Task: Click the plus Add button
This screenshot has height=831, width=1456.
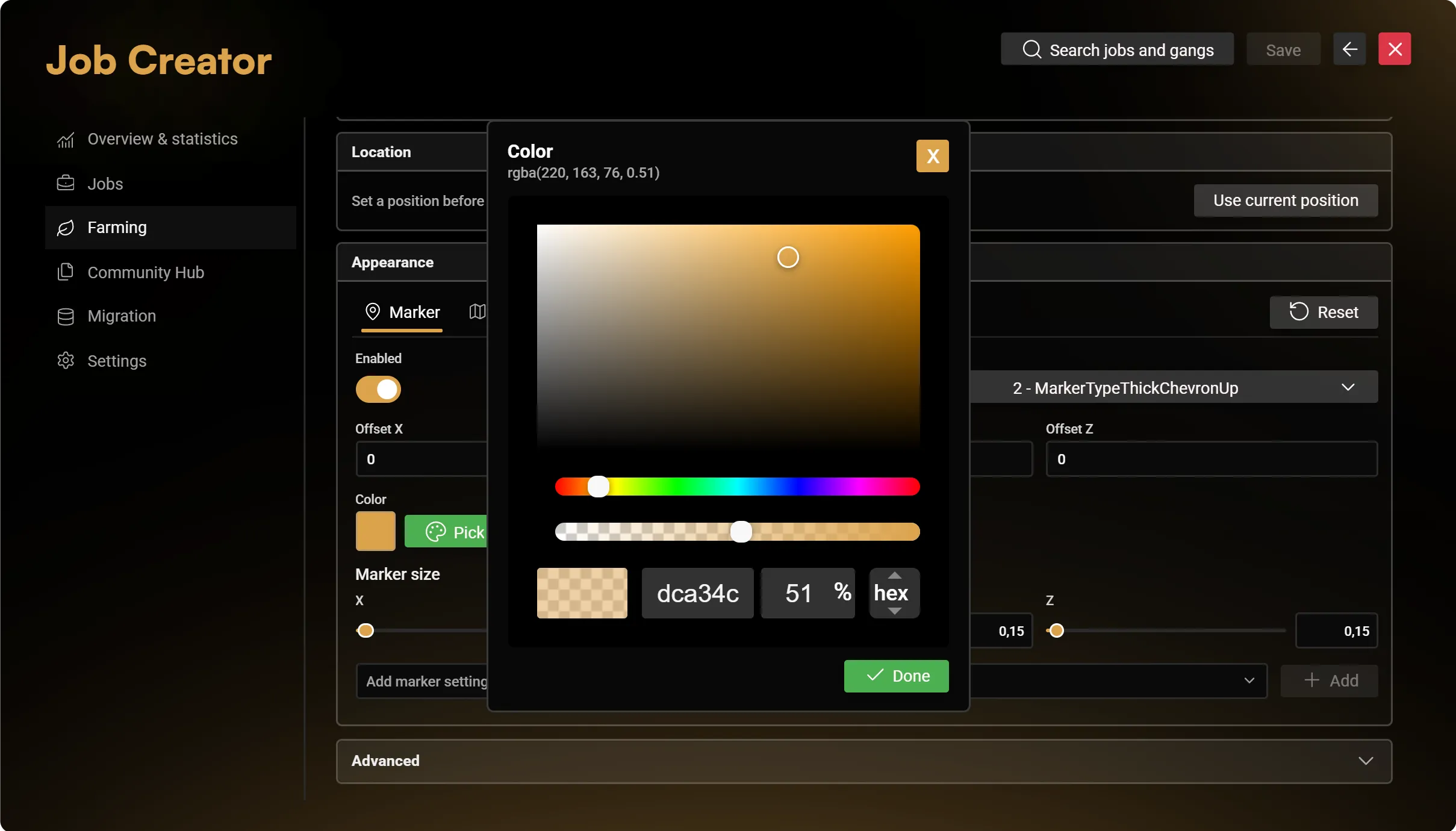Action: (x=1329, y=680)
